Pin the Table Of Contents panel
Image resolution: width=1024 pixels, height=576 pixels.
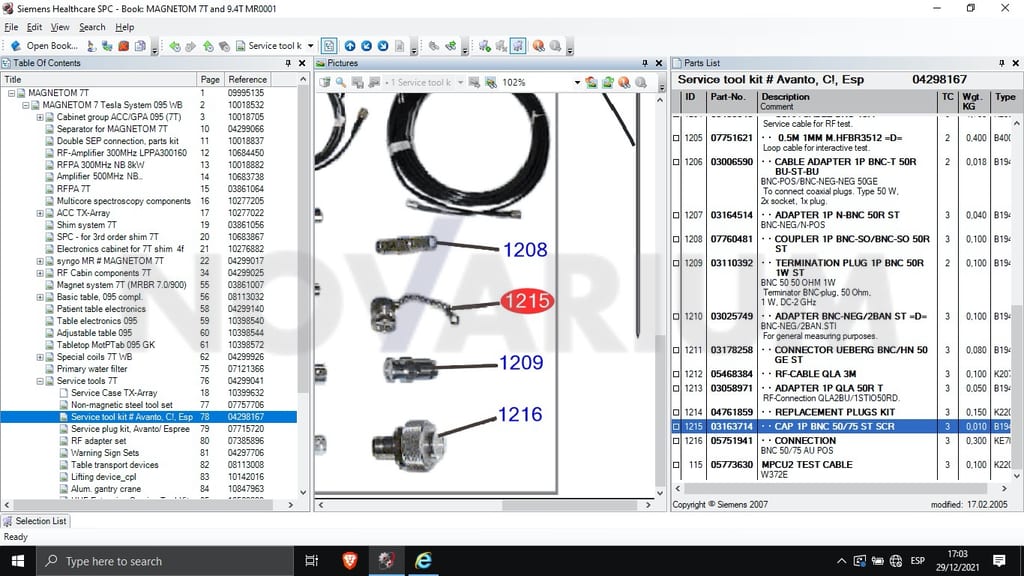pos(288,63)
